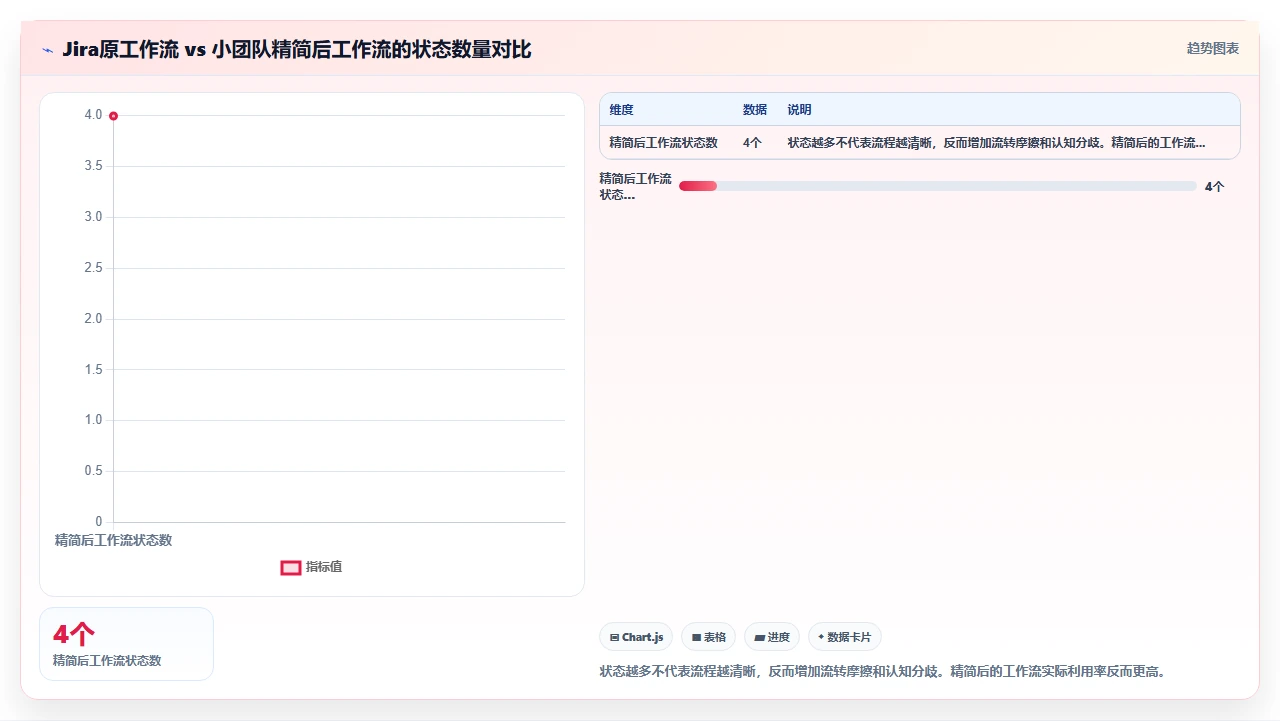Click the page title Jira原工作流 vs 小团队
Viewport: 1280px width, 721px height.
[x=296, y=50]
